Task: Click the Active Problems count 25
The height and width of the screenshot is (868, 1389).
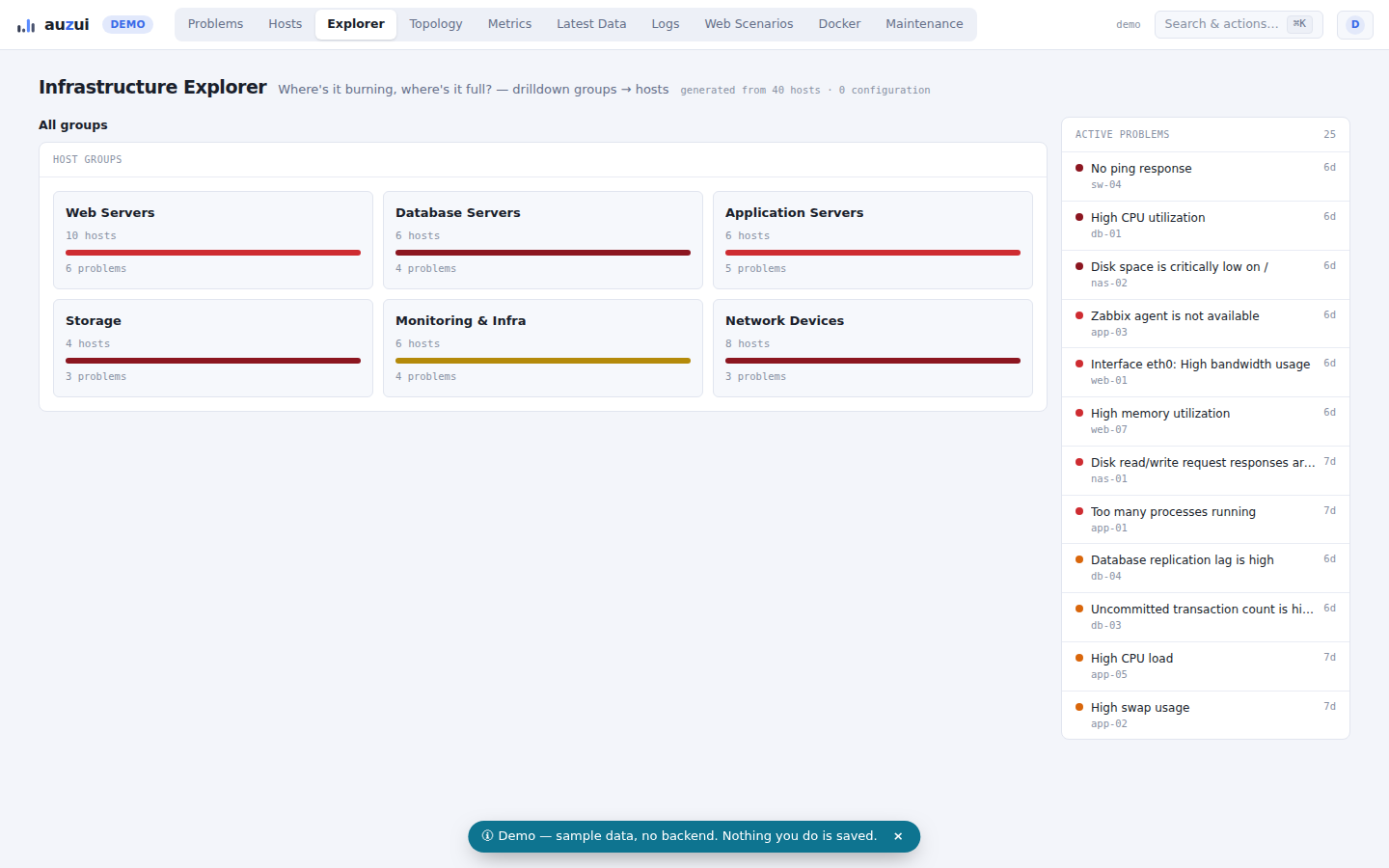Action: [1329, 135]
